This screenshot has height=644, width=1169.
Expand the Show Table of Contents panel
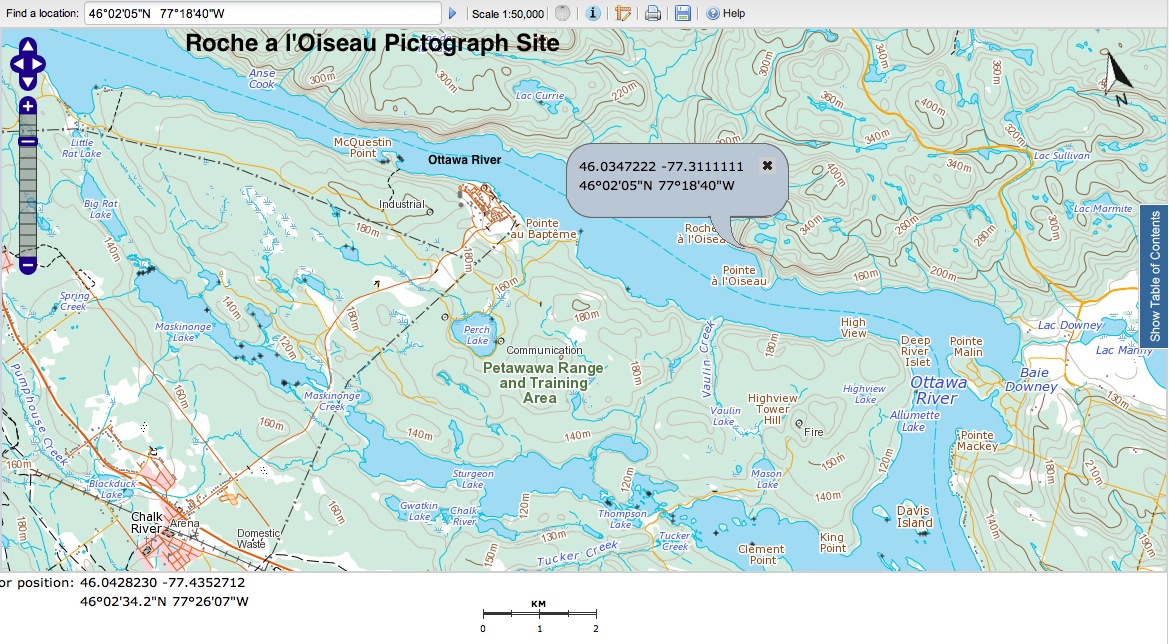(1155, 276)
